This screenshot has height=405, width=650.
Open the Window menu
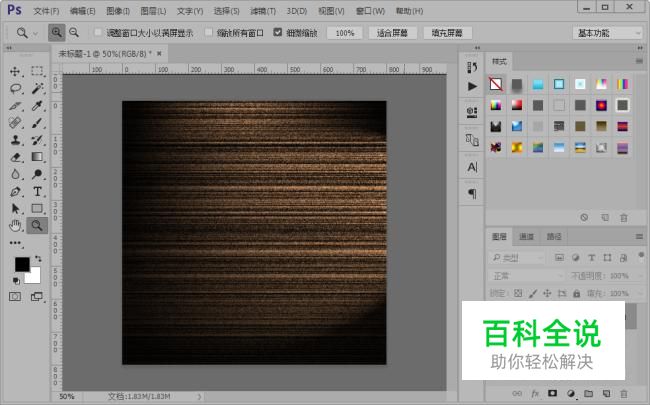370,11
